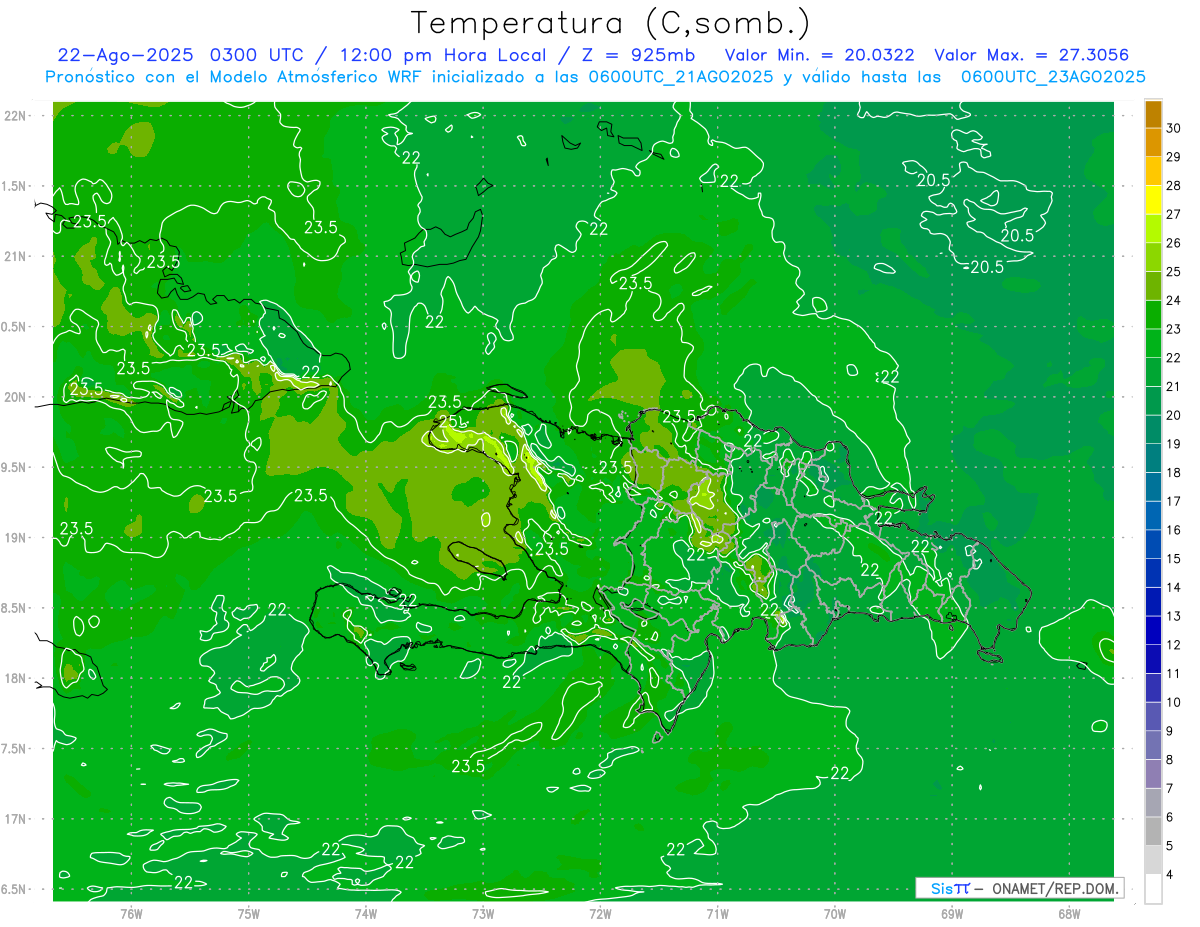1200x927 pixels.
Task: Click the legend value 14
Action: point(1174,587)
